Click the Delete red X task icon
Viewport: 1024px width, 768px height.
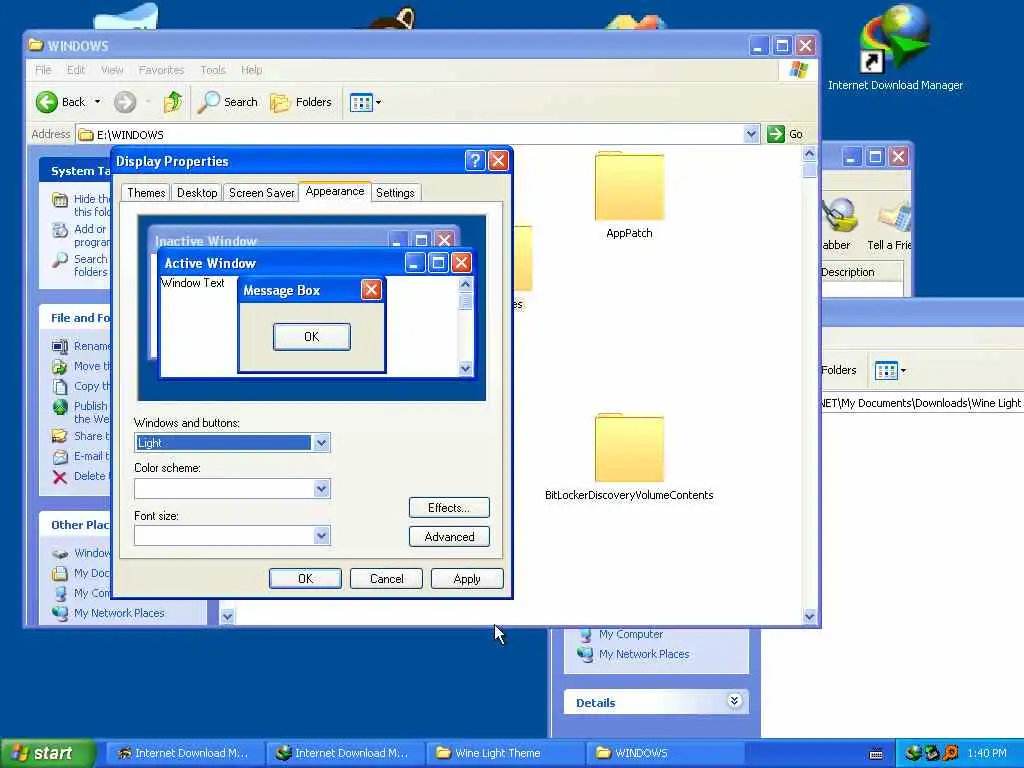[x=59, y=477]
